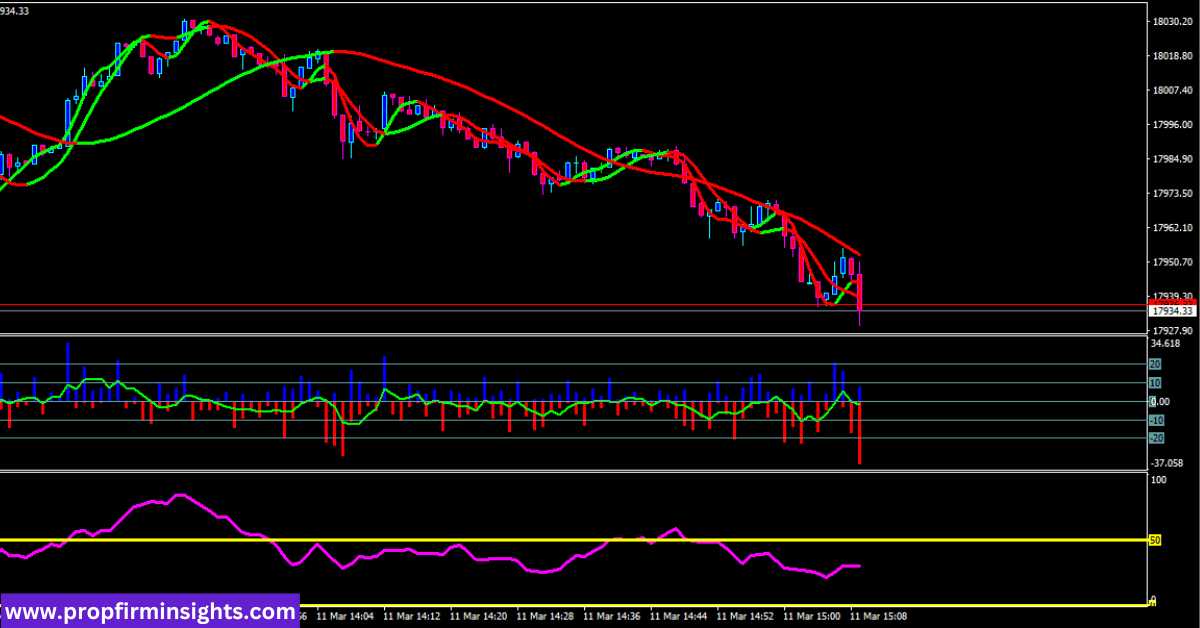
Task: Click the 17927.90 price axis label
Action: (1173, 331)
